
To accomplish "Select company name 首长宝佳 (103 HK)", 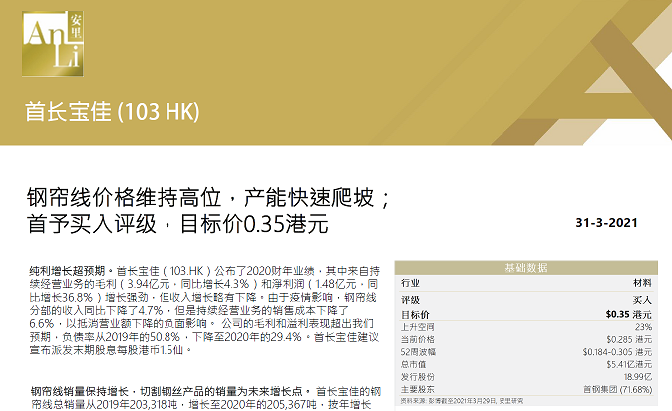I will coord(112,111).
